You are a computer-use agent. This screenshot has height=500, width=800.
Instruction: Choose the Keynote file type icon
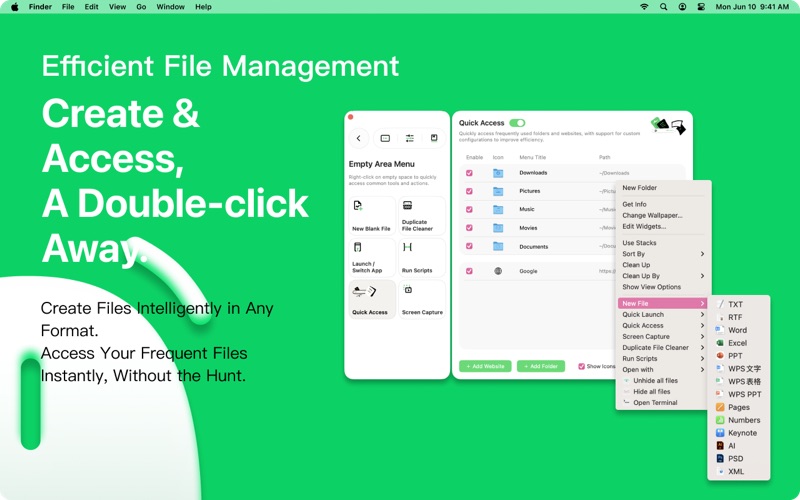tap(720, 433)
